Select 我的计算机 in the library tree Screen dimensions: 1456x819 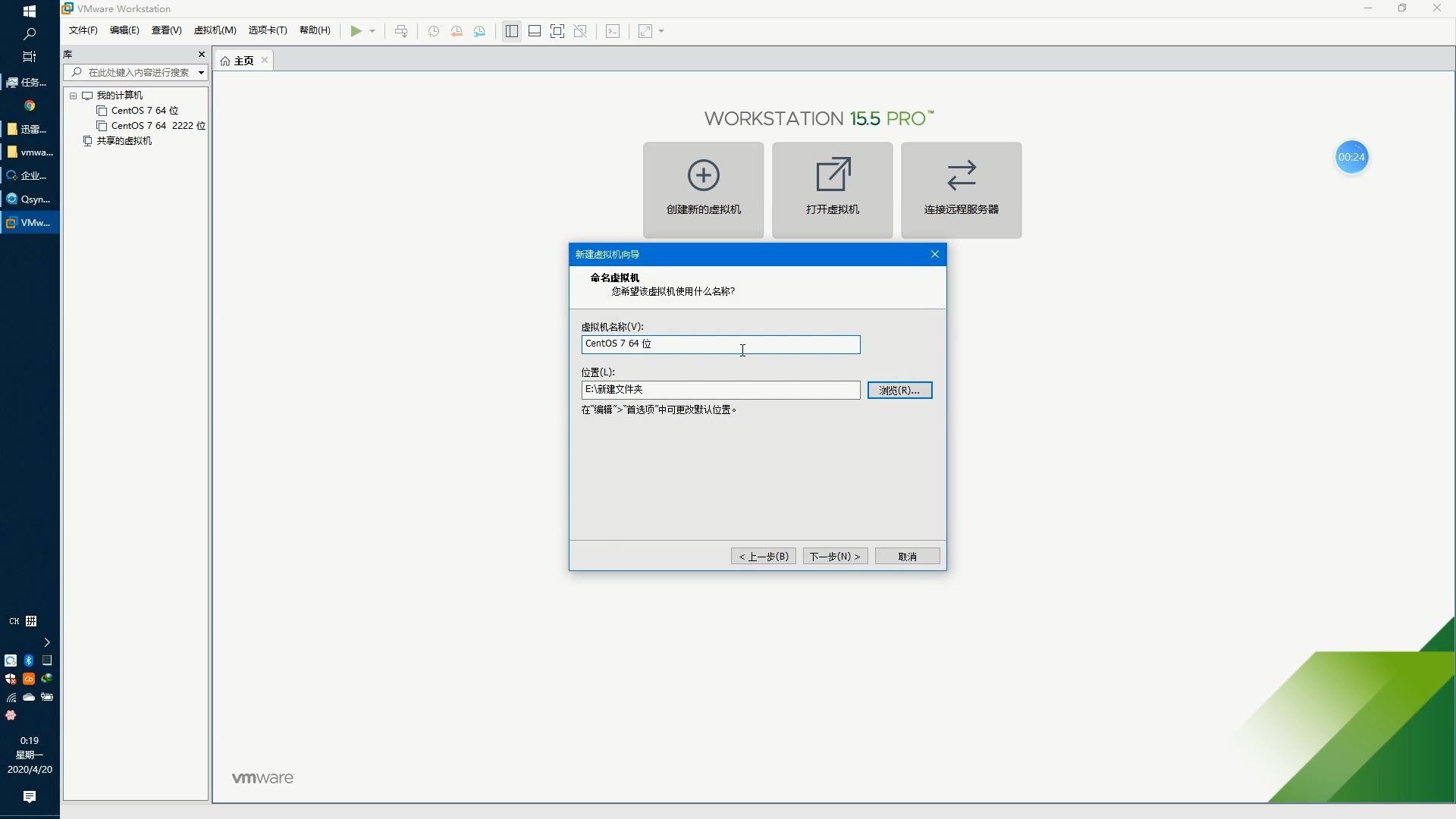(119, 96)
